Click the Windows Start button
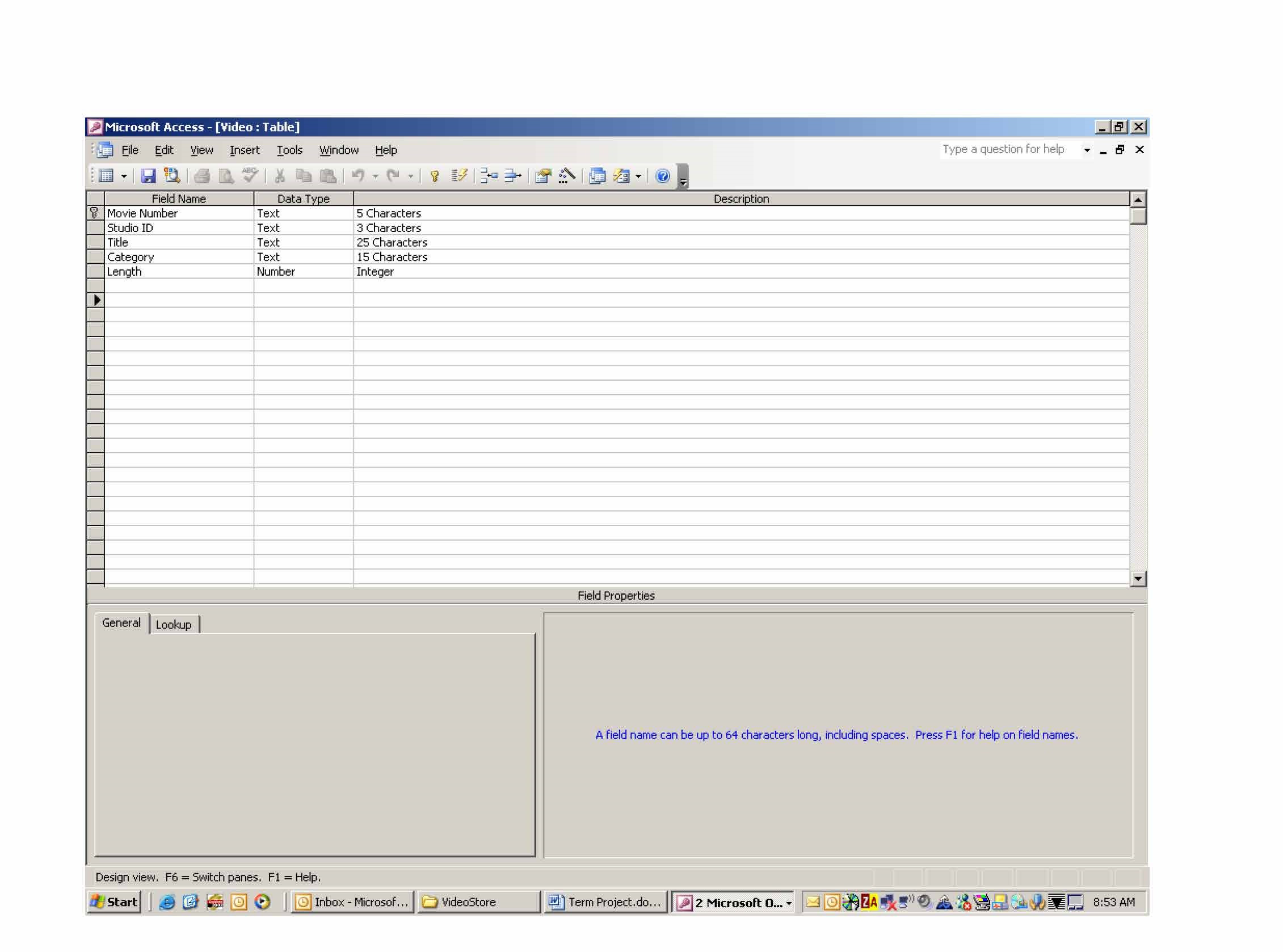Image resolution: width=1283 pixels, height=952 pixels. (115, 902)
